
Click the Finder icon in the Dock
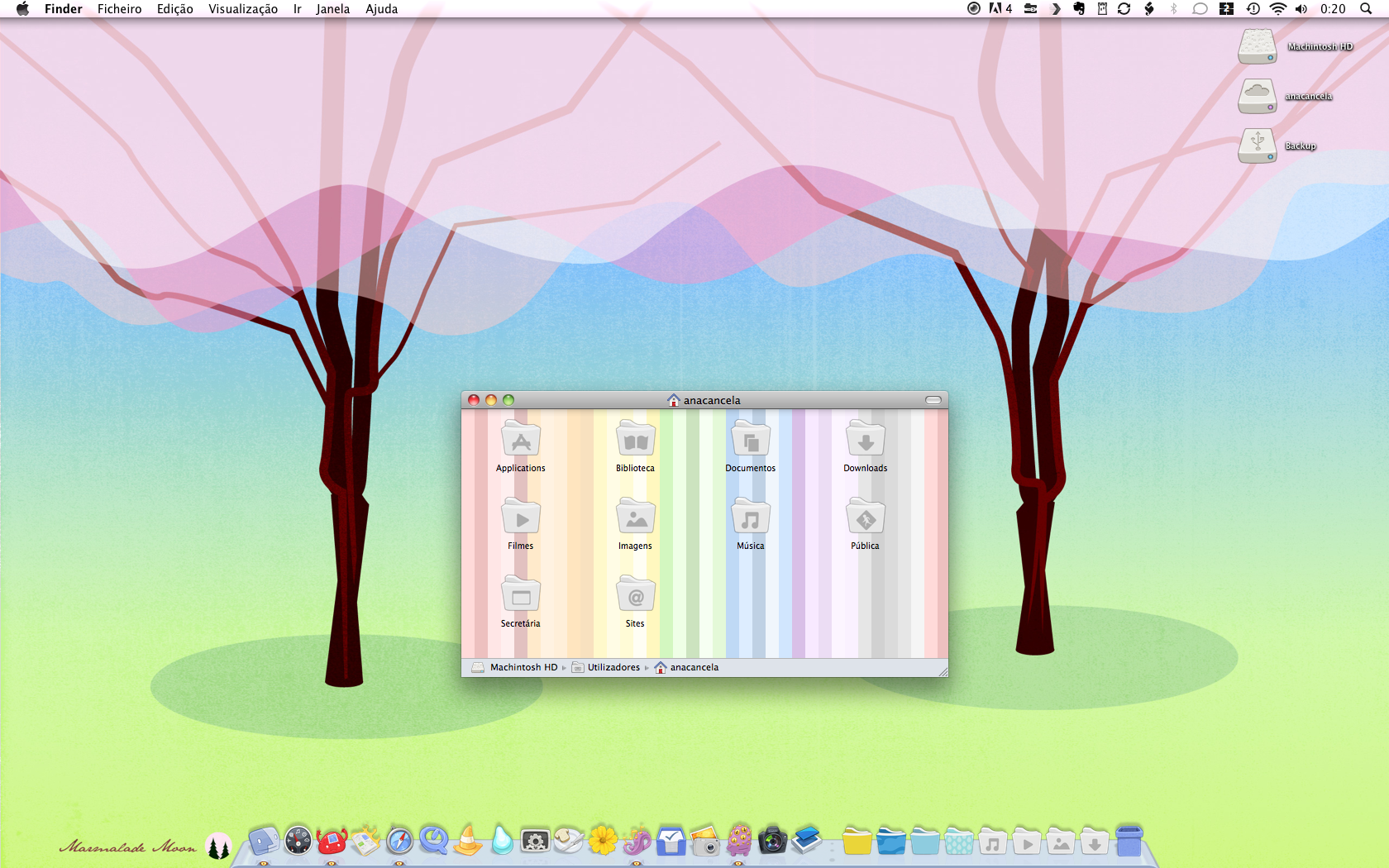point(264,841)
